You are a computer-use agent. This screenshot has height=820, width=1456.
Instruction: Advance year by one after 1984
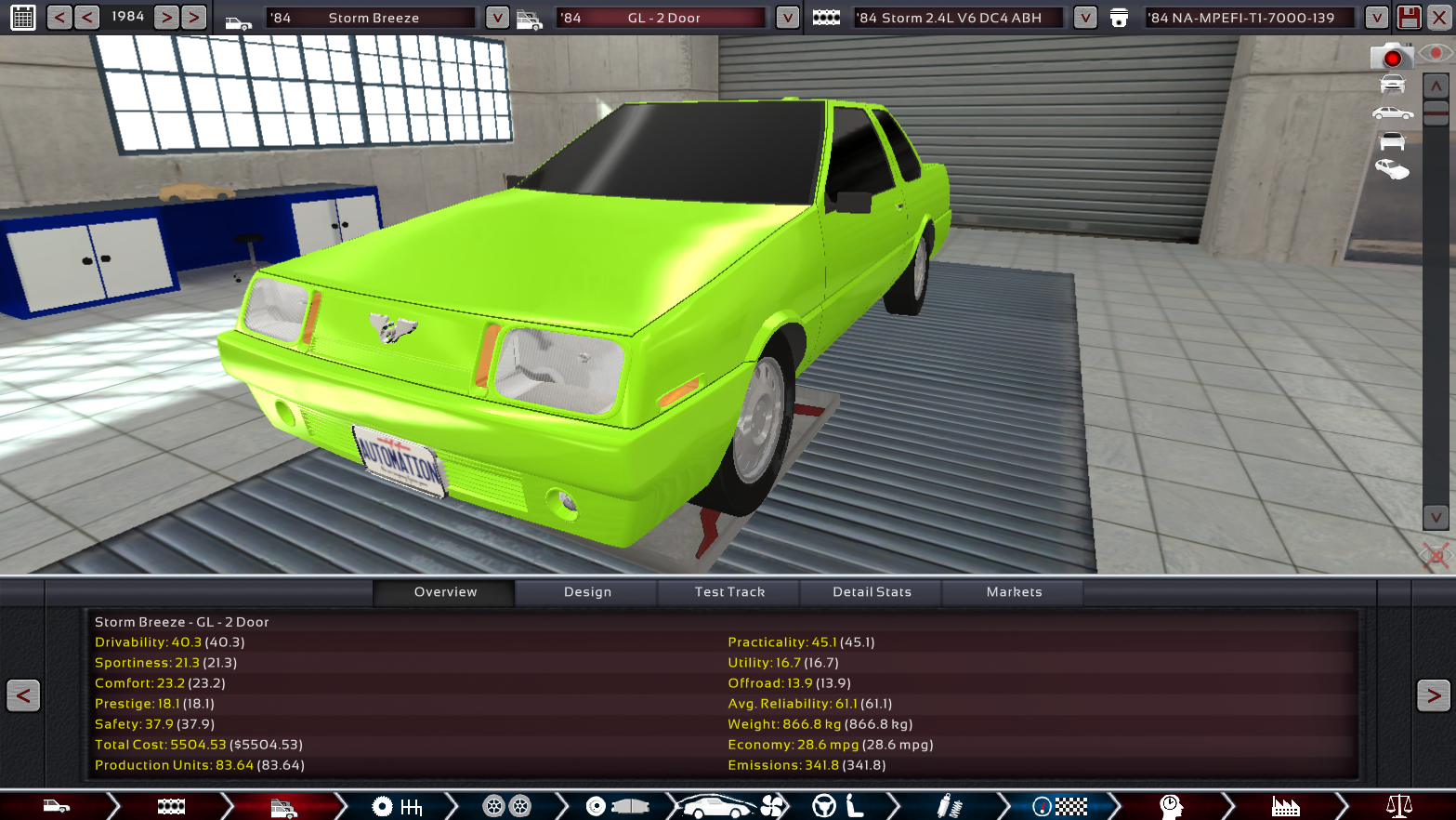tap(166, 17)
